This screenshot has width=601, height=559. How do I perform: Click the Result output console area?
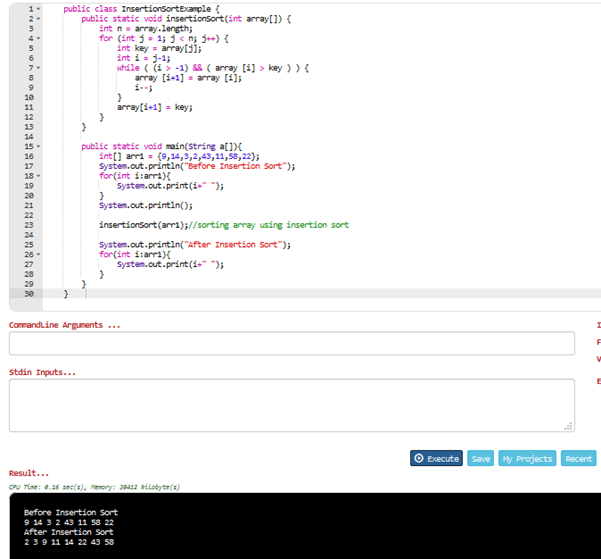pyautogui.click(x=300, y=525)
